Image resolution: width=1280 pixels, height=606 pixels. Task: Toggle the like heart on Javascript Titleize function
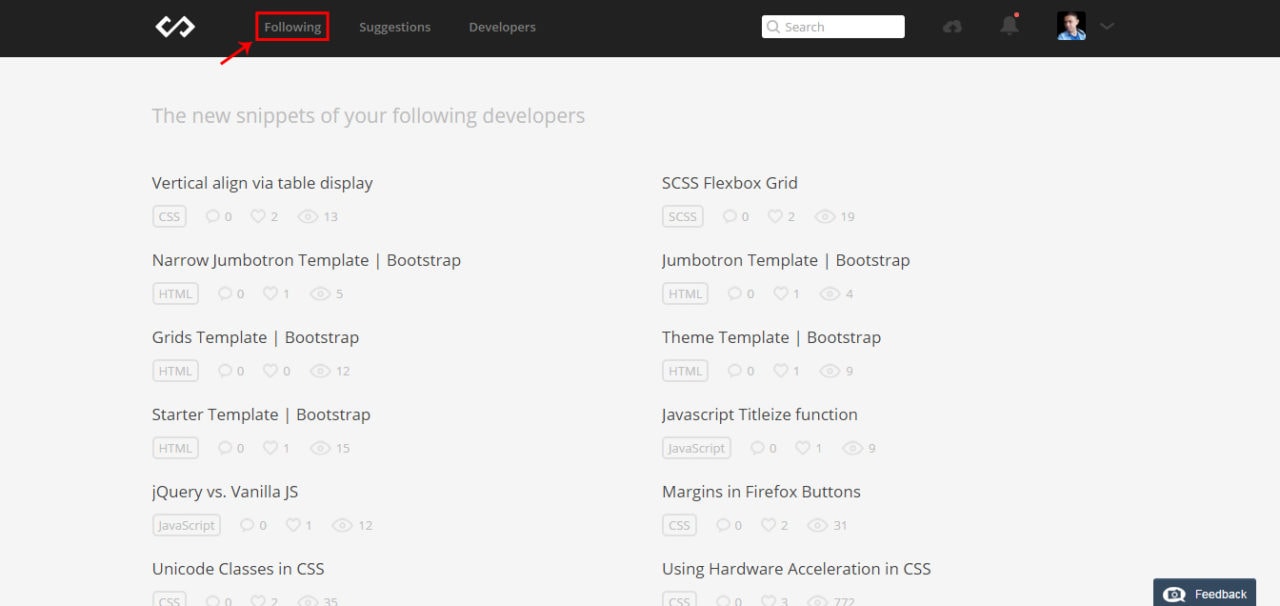(801, 447)
